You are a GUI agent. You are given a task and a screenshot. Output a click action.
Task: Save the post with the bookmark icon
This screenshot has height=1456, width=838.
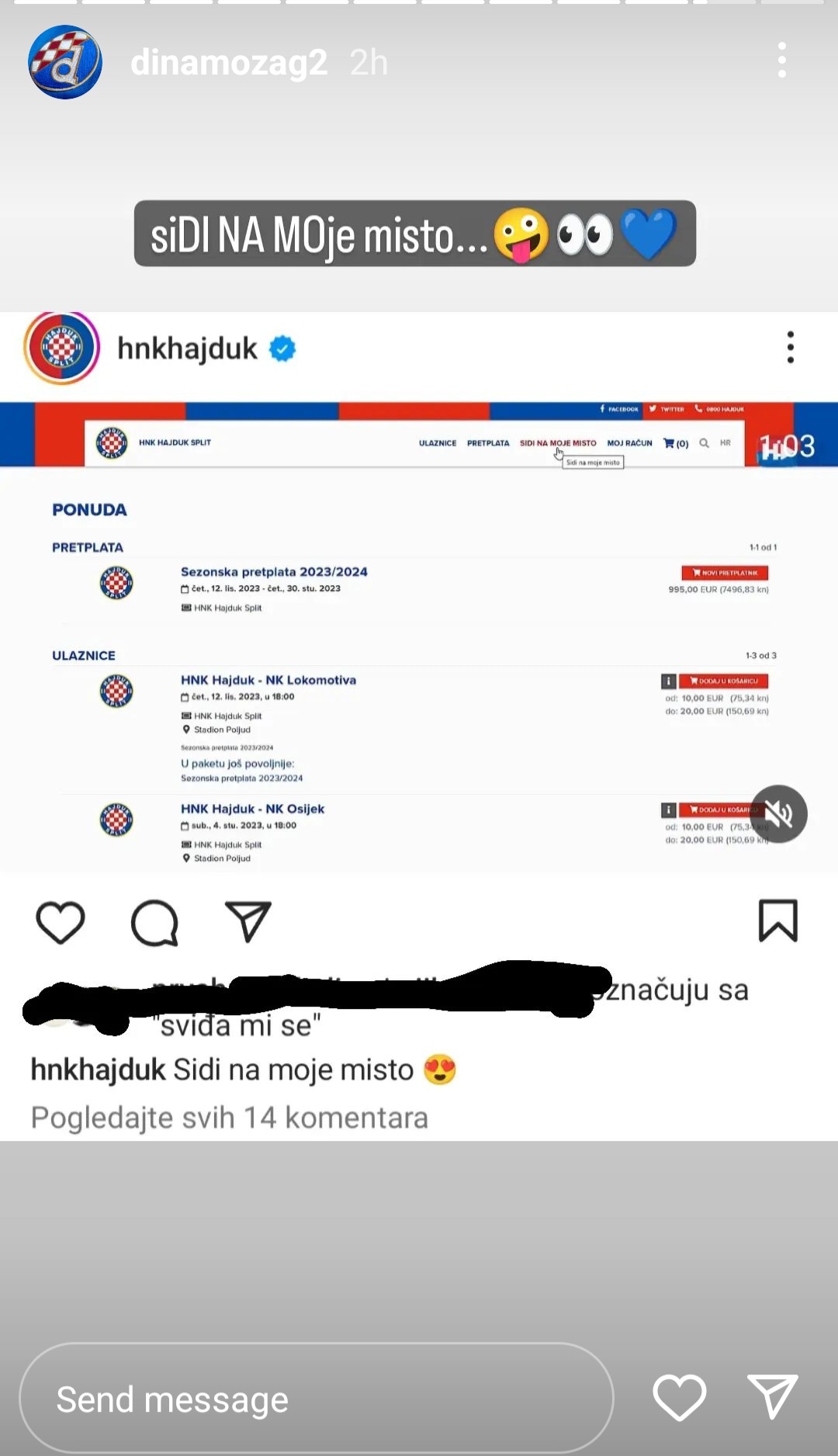point(777,921)
